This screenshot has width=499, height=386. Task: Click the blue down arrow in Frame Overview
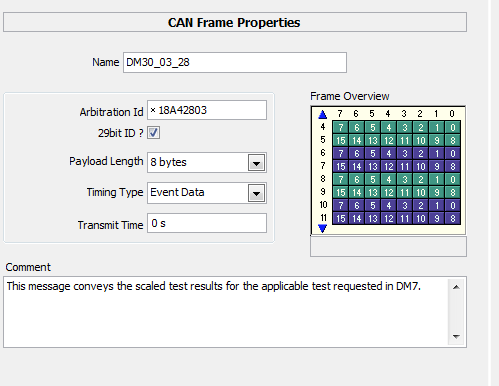(x=322, y=228)
